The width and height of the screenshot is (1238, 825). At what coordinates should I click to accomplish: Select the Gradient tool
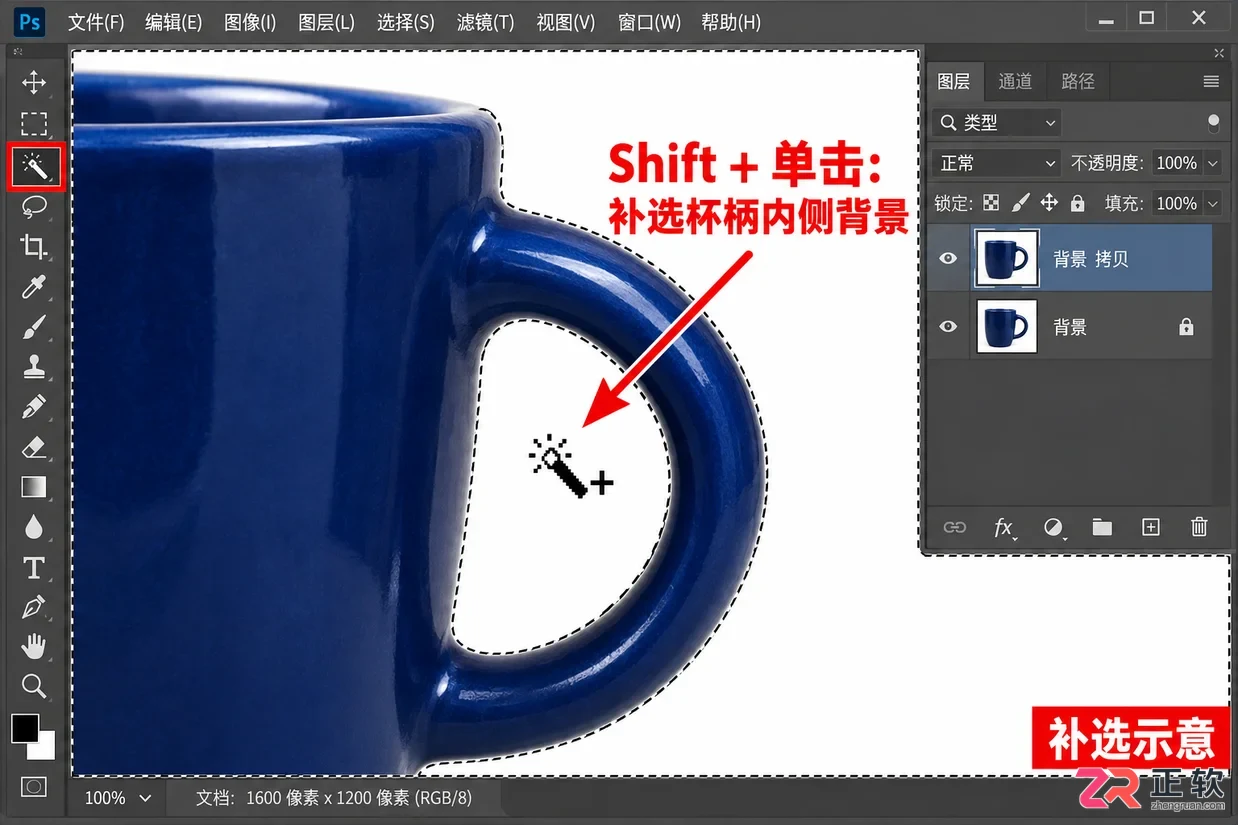tap(34, 487)
